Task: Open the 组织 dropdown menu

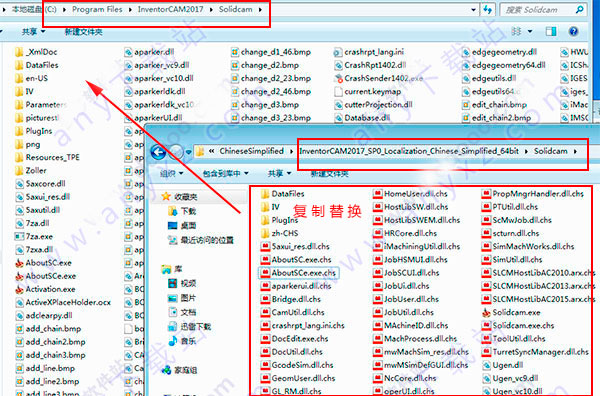Action: [171, 174]
